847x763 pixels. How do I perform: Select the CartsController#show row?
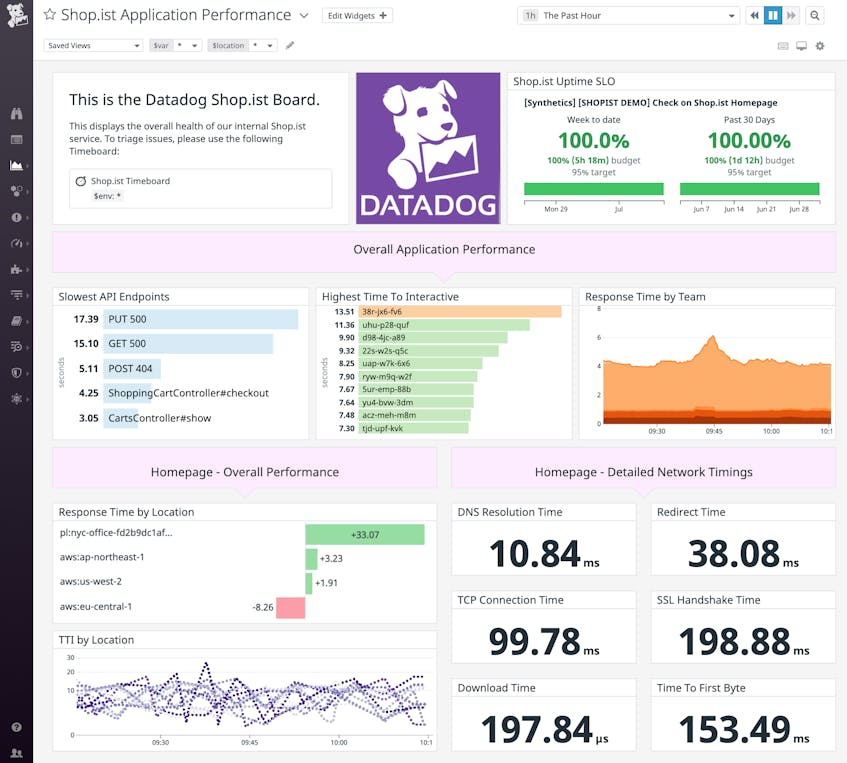pos(181,418)
